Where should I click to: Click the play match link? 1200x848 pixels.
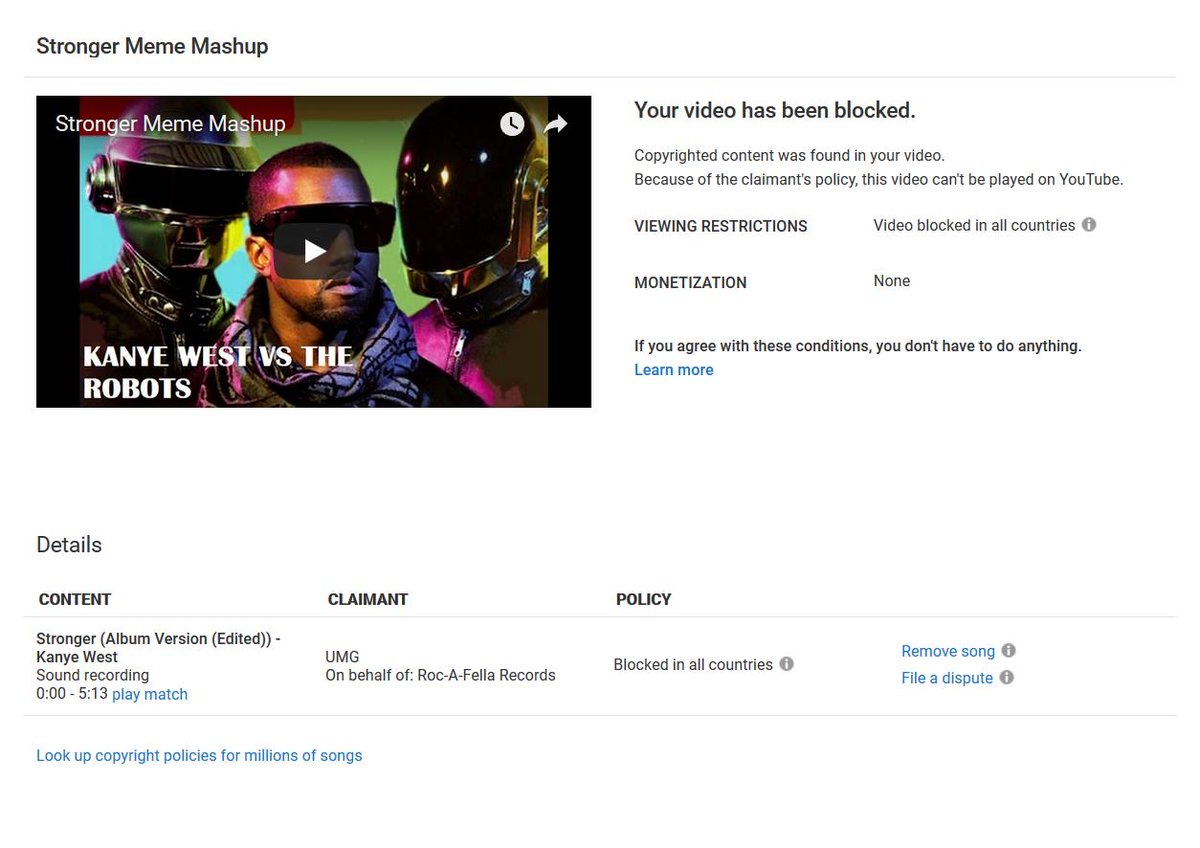pyautogui.click(x=150, y=694)
